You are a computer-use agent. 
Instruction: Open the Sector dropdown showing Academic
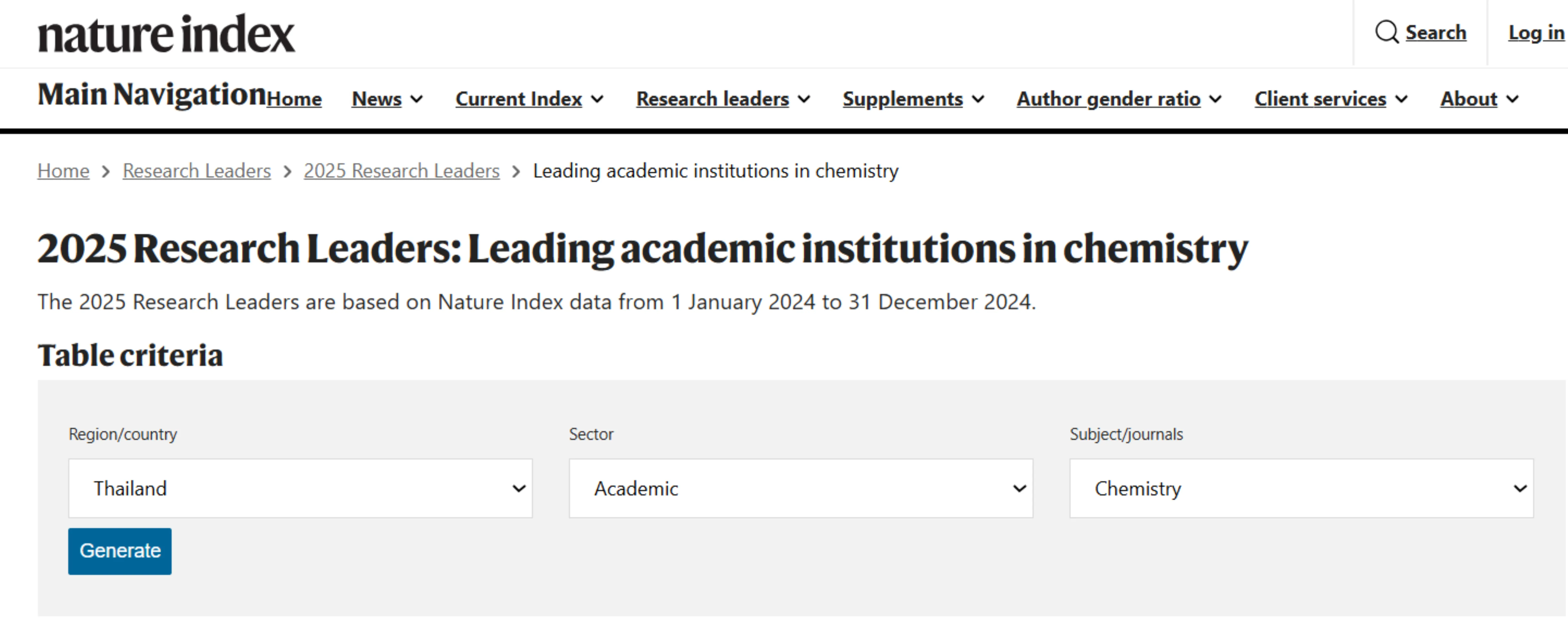pos(801,488)
